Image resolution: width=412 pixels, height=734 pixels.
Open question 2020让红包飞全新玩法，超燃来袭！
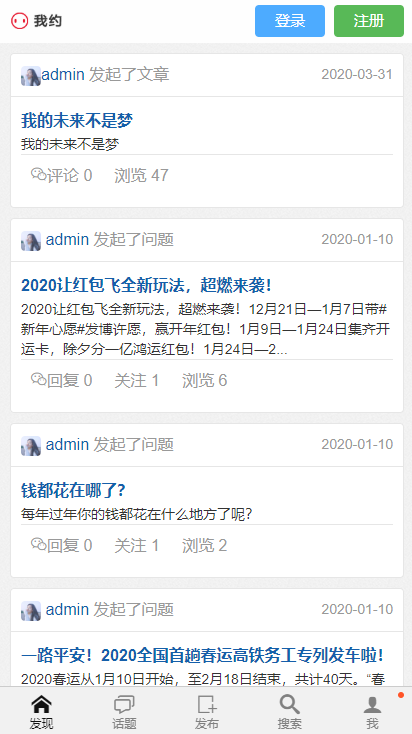point(147,285)
